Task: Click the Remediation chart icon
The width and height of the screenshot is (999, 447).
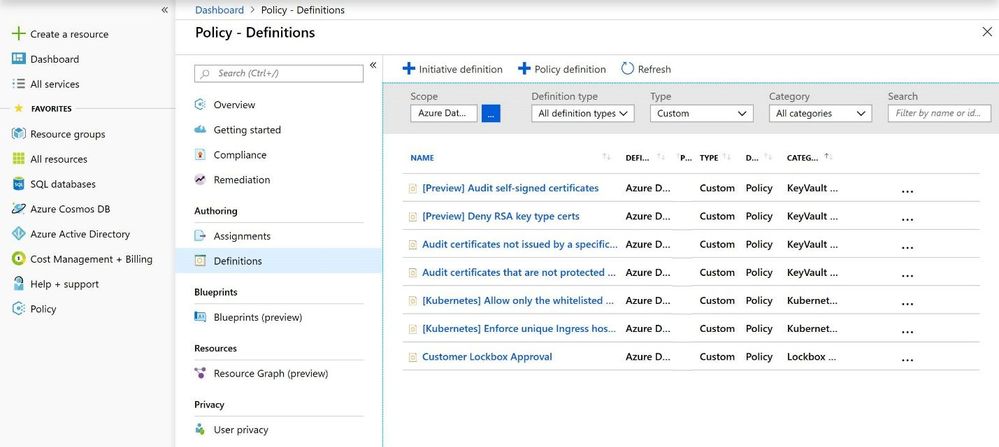Action: coord(200,180)
